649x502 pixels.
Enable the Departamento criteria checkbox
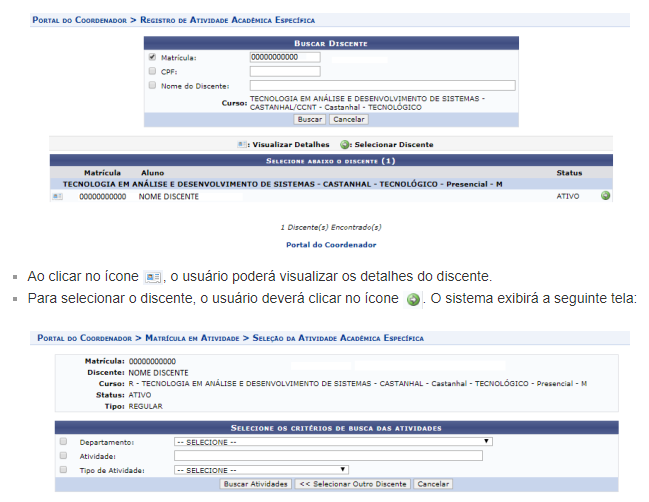63,441
